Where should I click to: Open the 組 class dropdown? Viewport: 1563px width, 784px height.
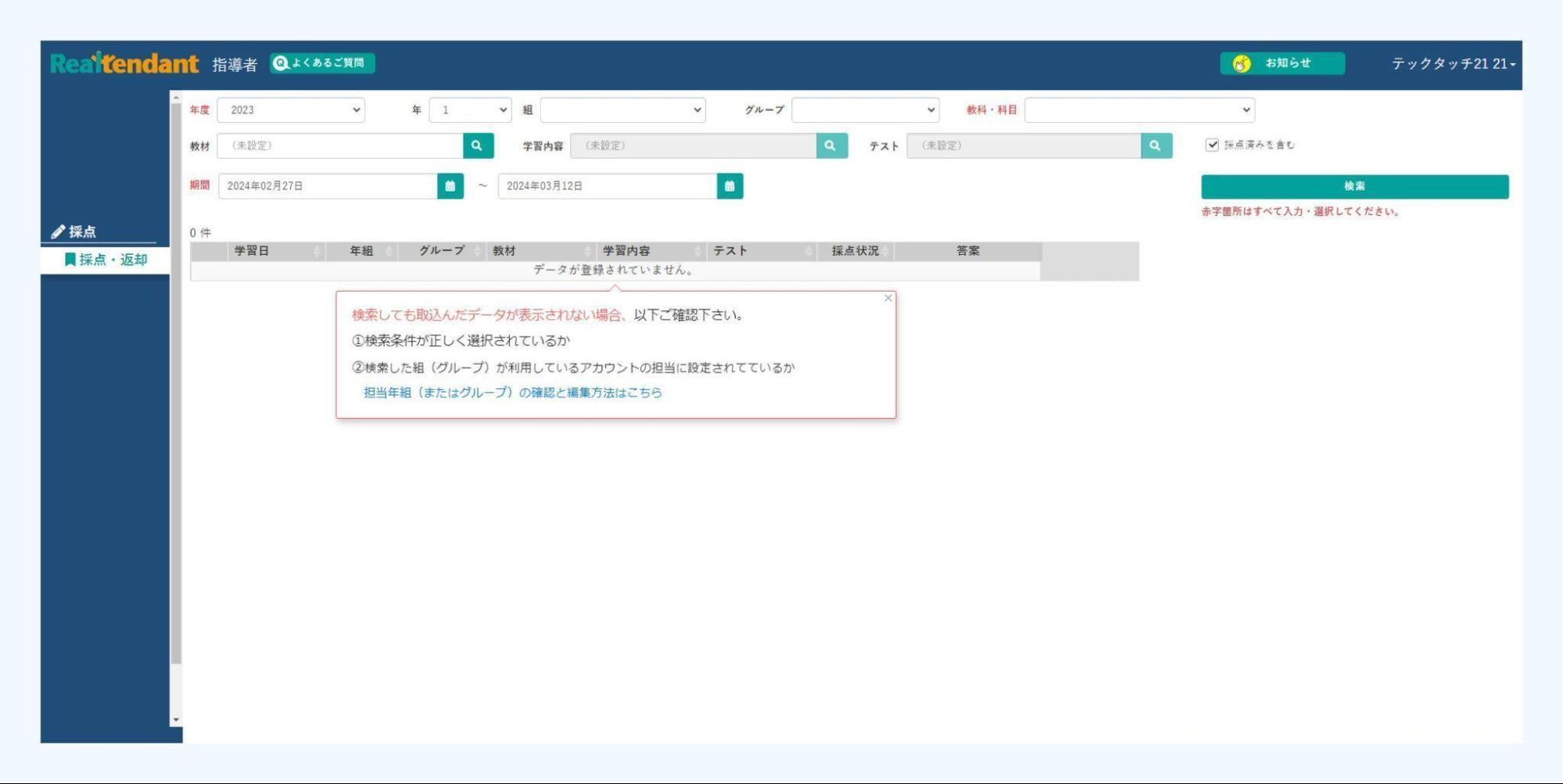click(622, 110)
